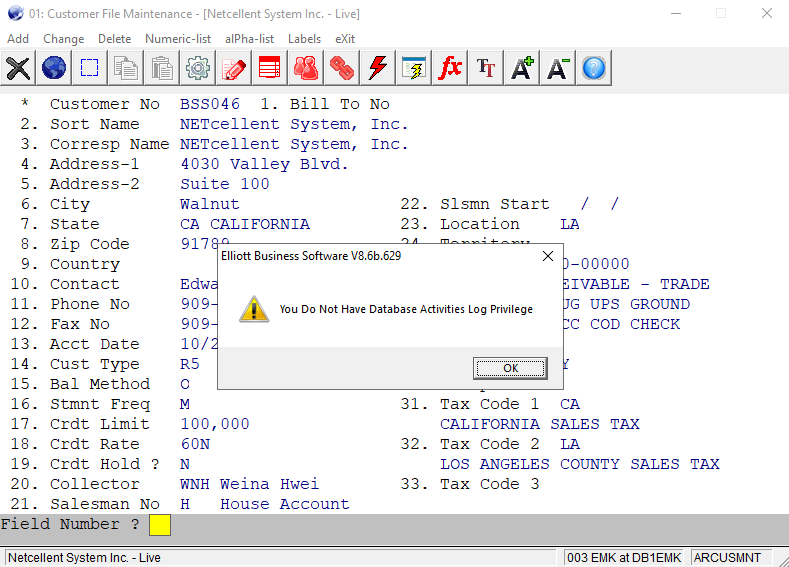Click the Crdt Hold ? value N
Image resolution: width=789 pixels, height=567 pixels.
185,464
